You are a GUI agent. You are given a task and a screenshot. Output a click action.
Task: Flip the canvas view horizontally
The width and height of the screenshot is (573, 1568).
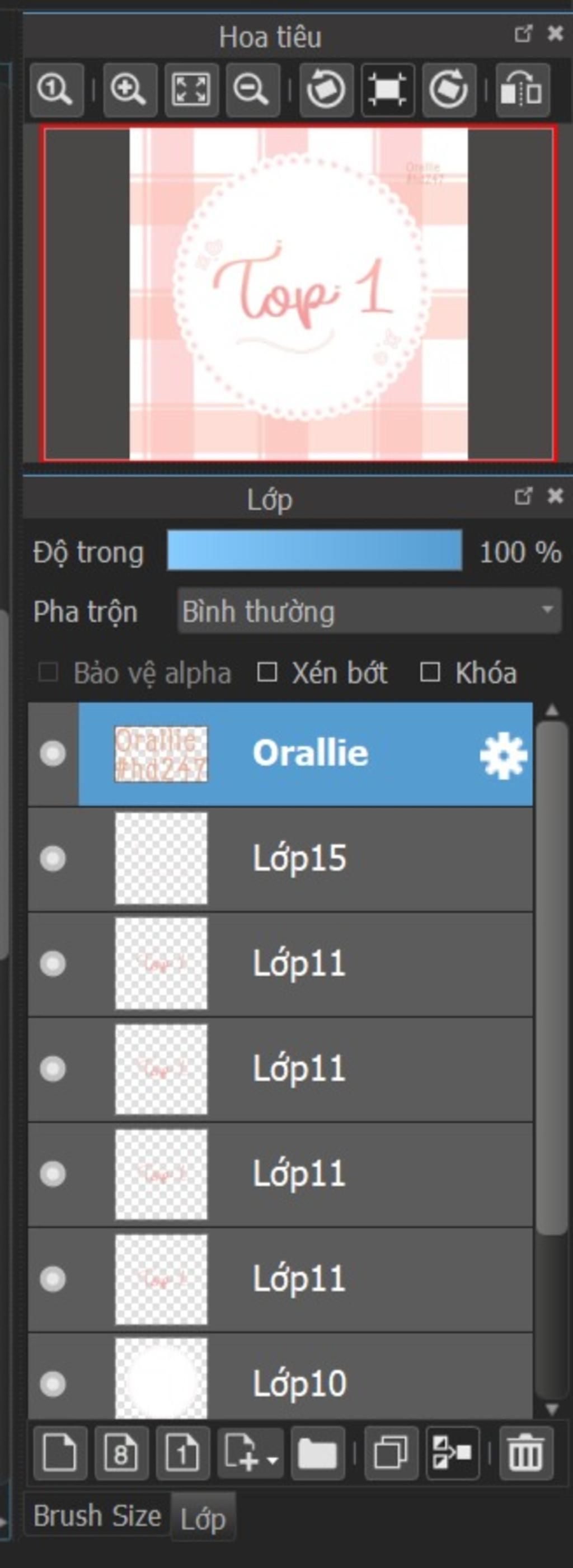pos(523,90)
